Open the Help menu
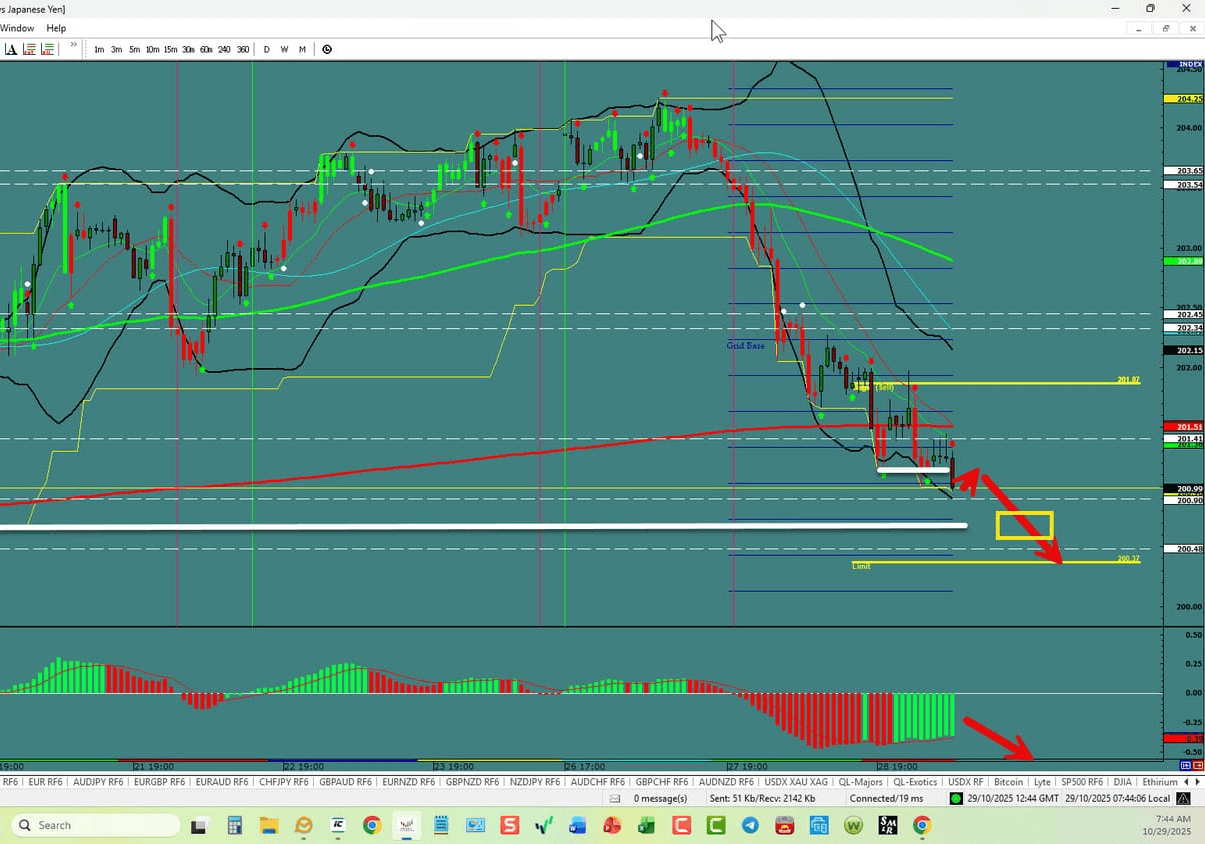 (56, 28)
